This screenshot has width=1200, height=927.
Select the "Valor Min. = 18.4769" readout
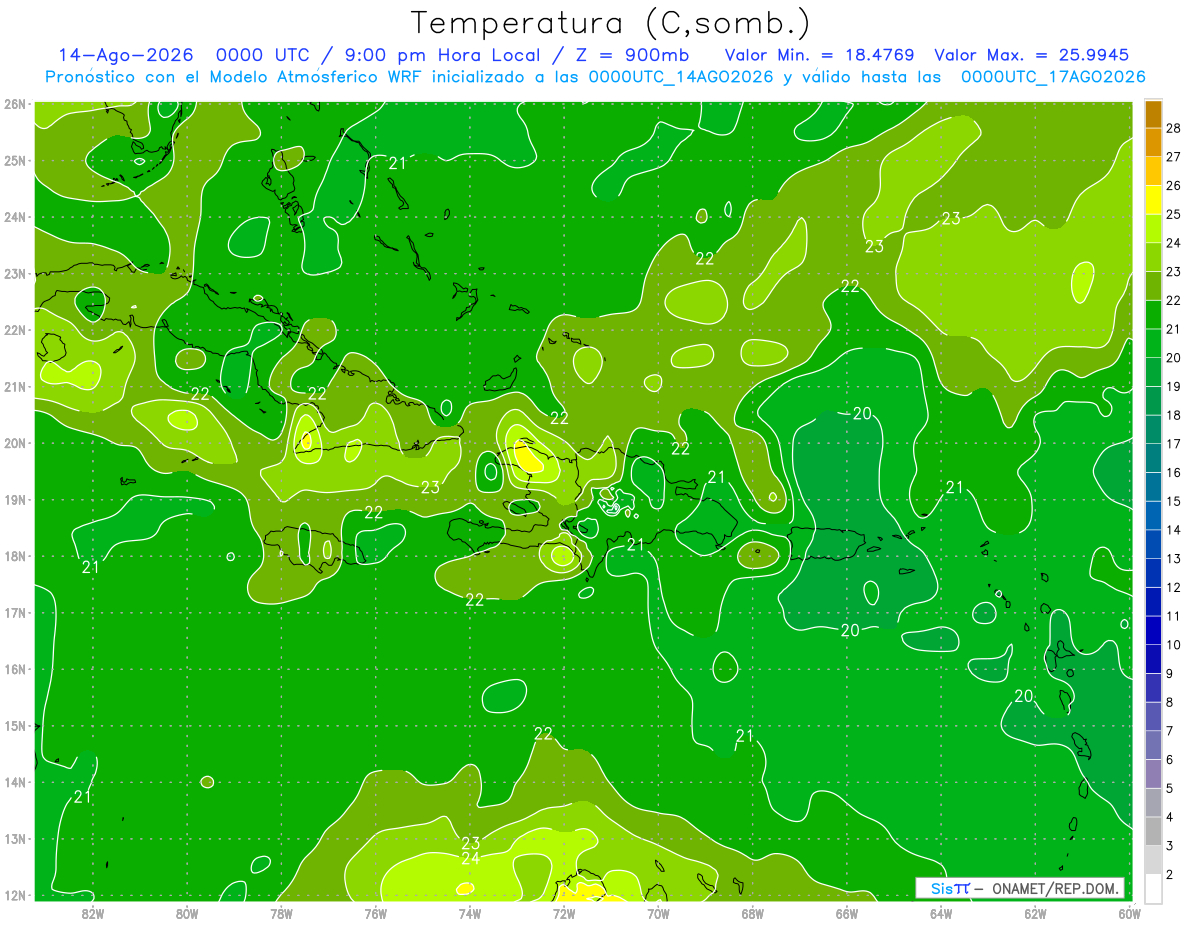click(x=820, y=55)
